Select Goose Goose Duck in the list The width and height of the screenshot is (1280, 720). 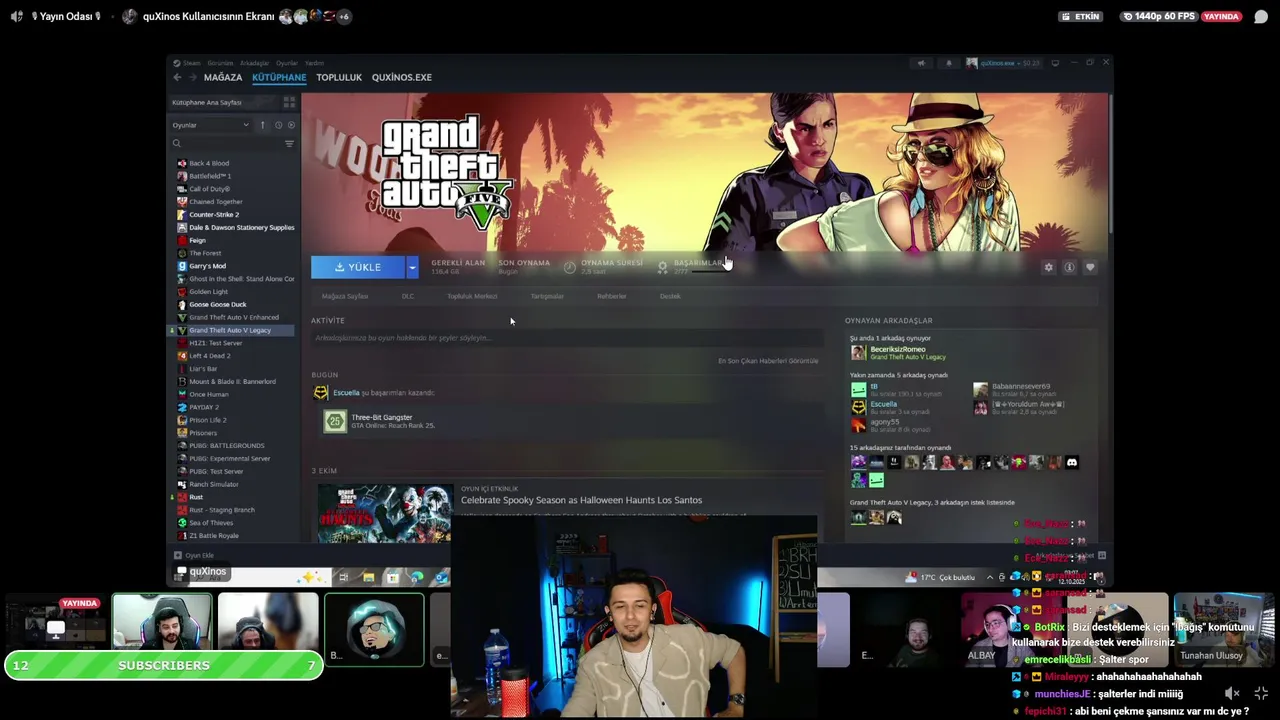[217, 304]
